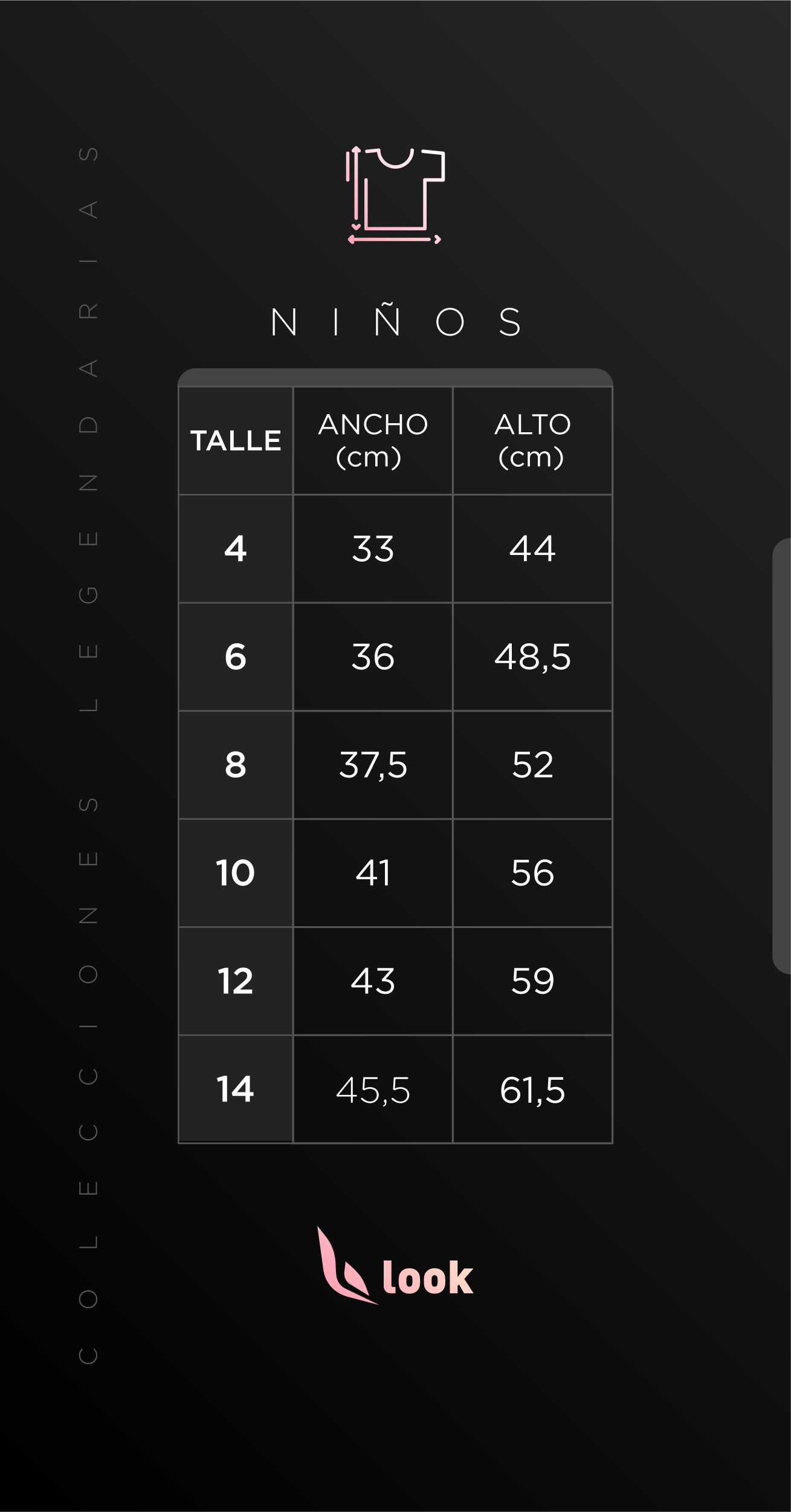Viewport: 791px width, 1512px height.
Task: Click the 45,5 width cell for size 14
Action: [373, 1089]
